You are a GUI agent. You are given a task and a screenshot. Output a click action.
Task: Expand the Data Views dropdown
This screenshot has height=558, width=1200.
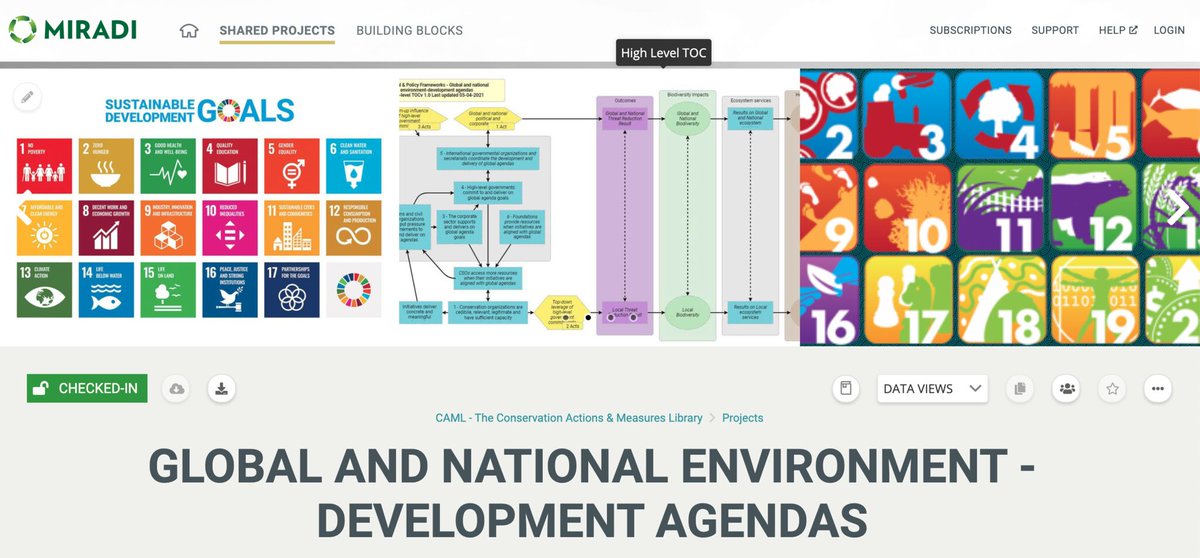[933, 389]
